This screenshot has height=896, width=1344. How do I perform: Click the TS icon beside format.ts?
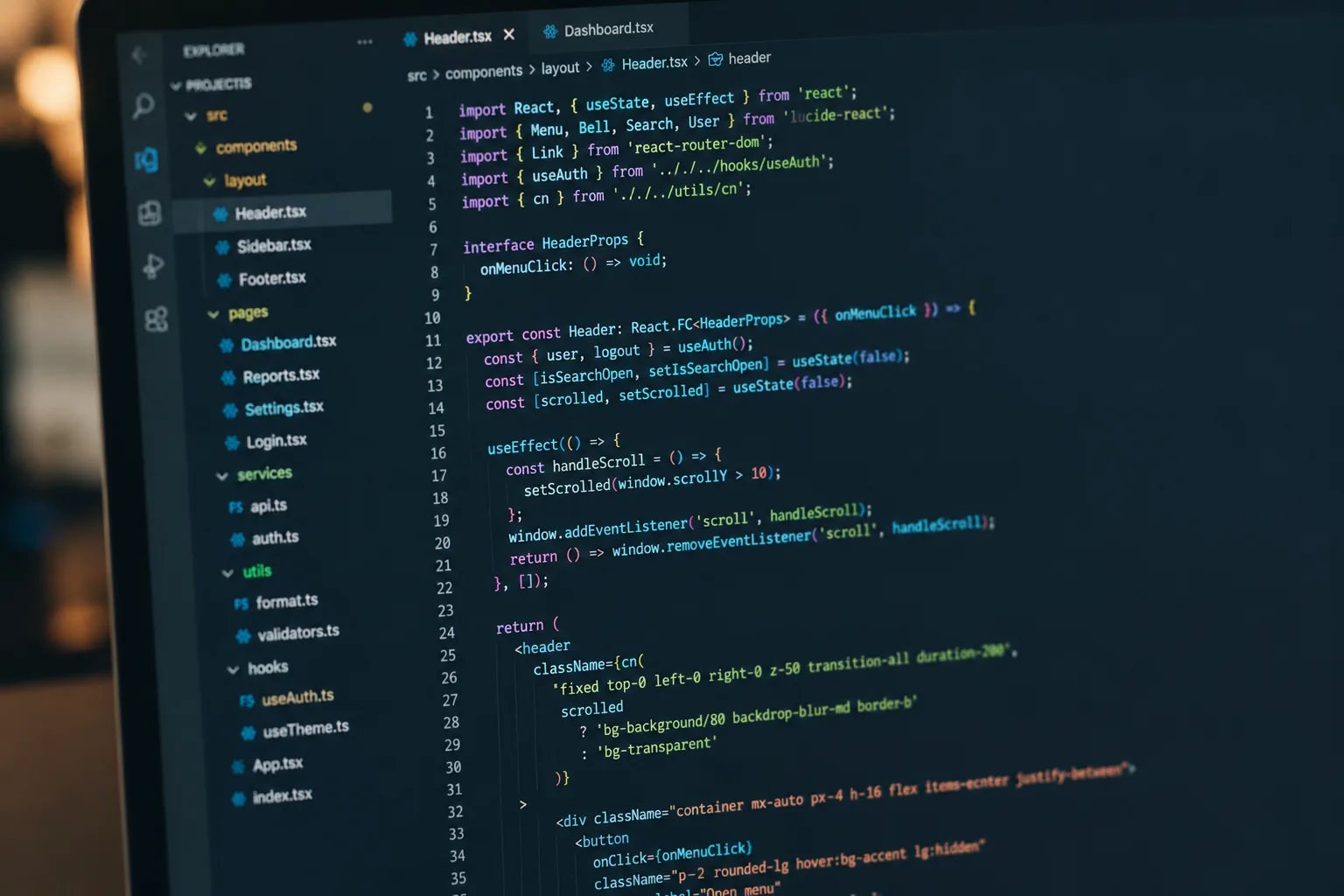[241, 604]
